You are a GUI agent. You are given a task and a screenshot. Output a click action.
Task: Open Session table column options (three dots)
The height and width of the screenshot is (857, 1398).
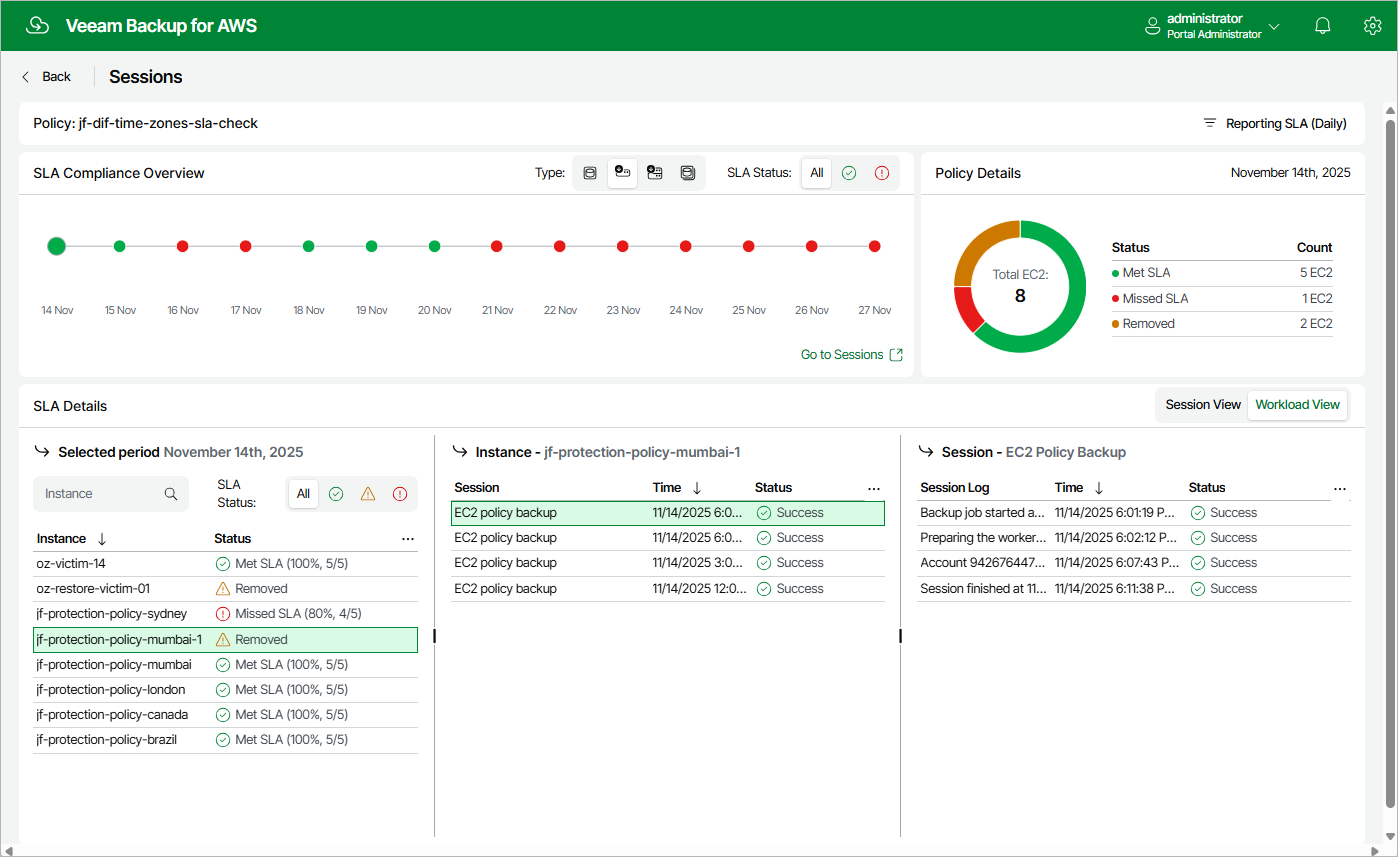[x=874, y=489]
